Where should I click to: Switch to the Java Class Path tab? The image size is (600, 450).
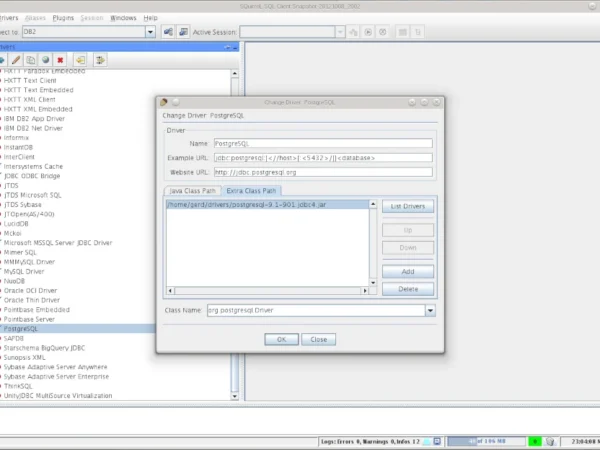point(193,190)
